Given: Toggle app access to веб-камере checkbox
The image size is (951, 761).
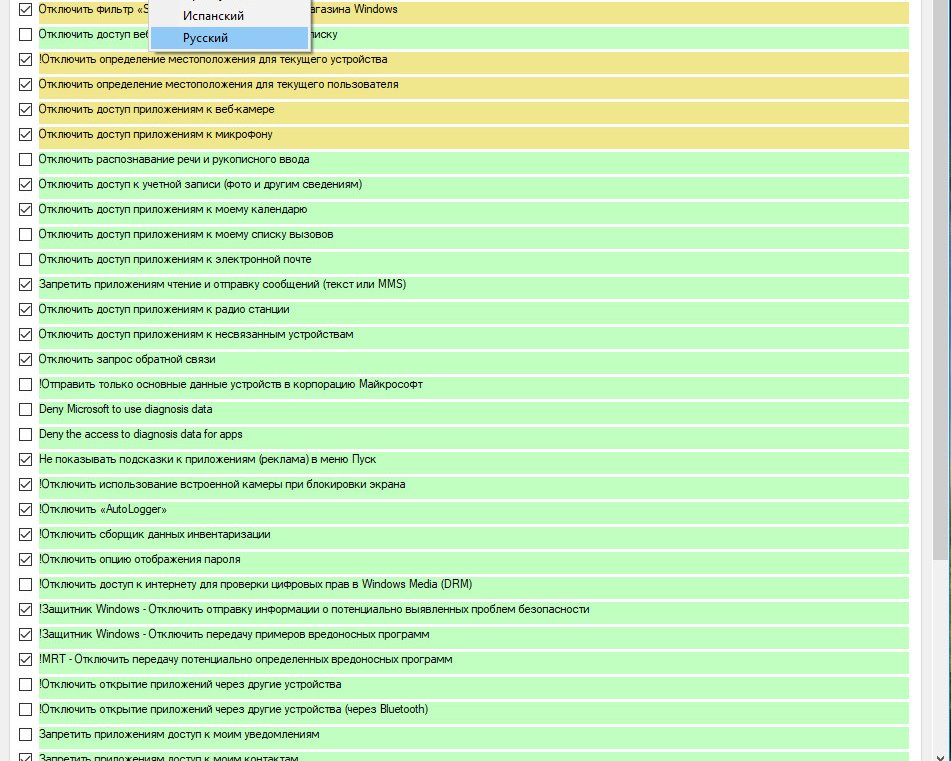Looking at the screenshot, I should pyautogui.click(x=25, y=109).
